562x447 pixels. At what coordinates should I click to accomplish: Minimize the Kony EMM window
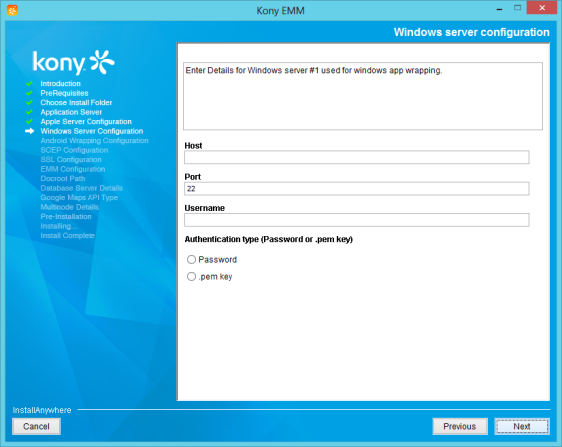[499, 9]
